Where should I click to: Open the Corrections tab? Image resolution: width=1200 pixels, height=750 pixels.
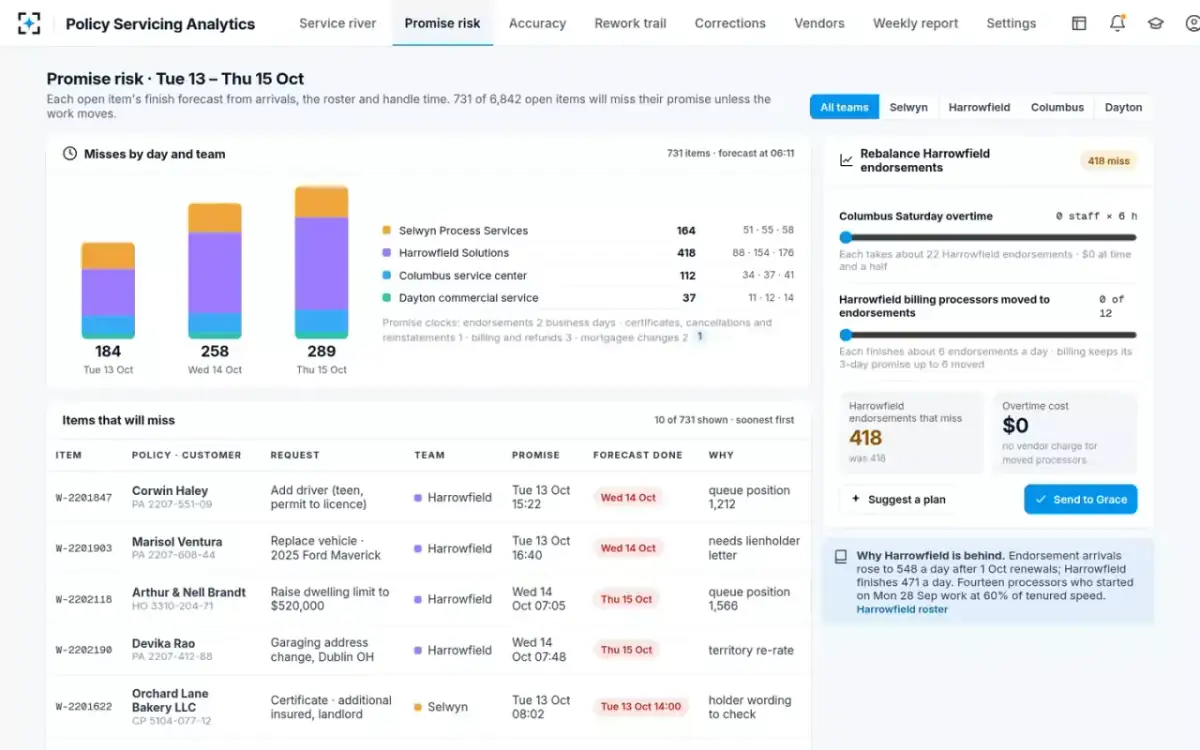(x=730, y=23)
